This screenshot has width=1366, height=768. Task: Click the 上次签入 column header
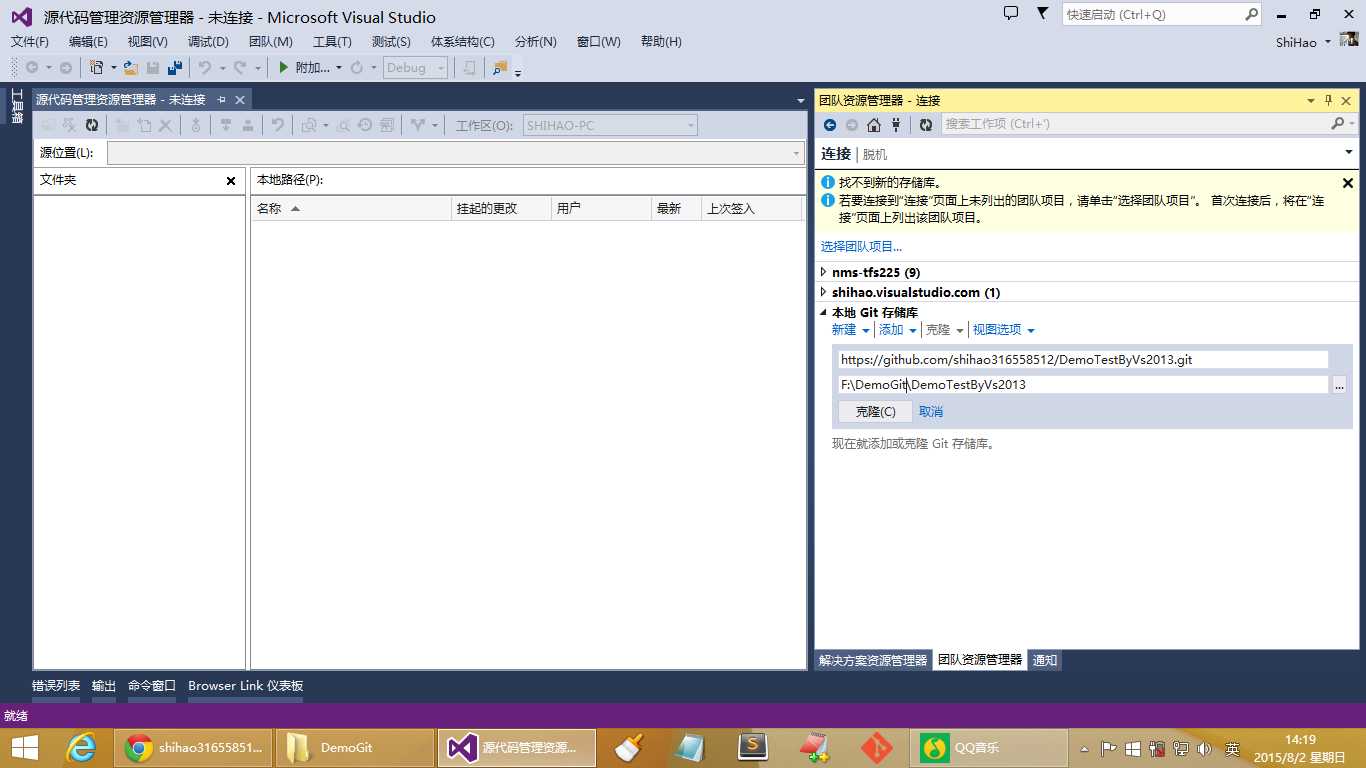[x=752, y=209]
